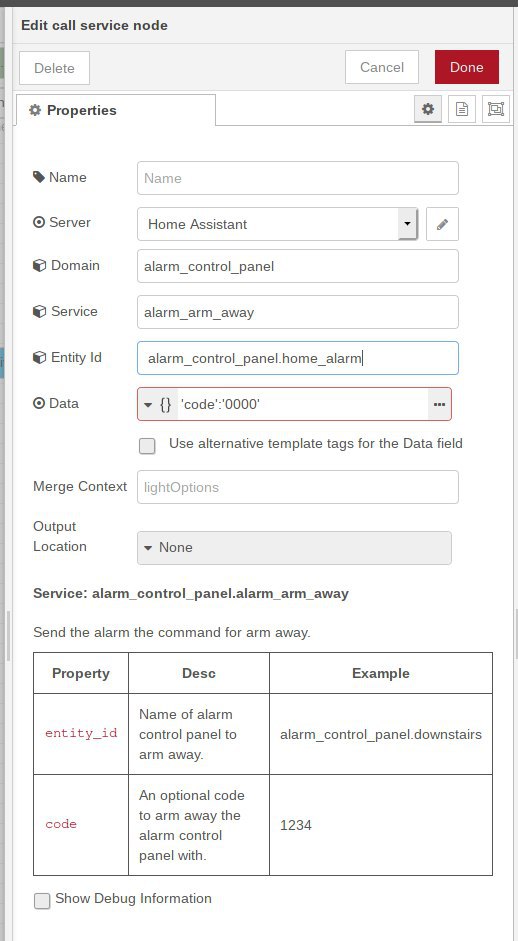Open node description document icon
Viewport: 518px width, 941px height.
point(462,109)
